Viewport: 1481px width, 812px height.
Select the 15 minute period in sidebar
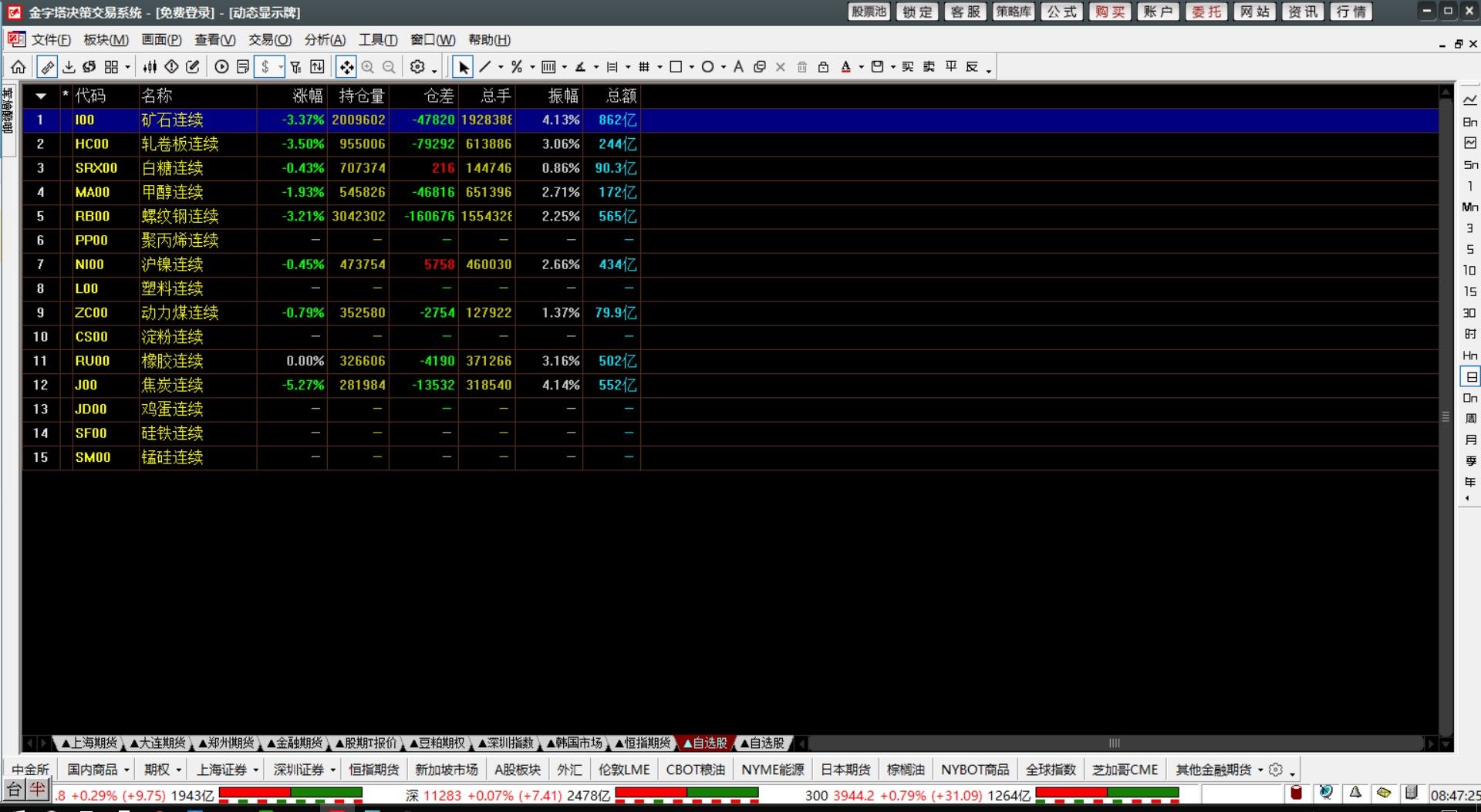1470,291
